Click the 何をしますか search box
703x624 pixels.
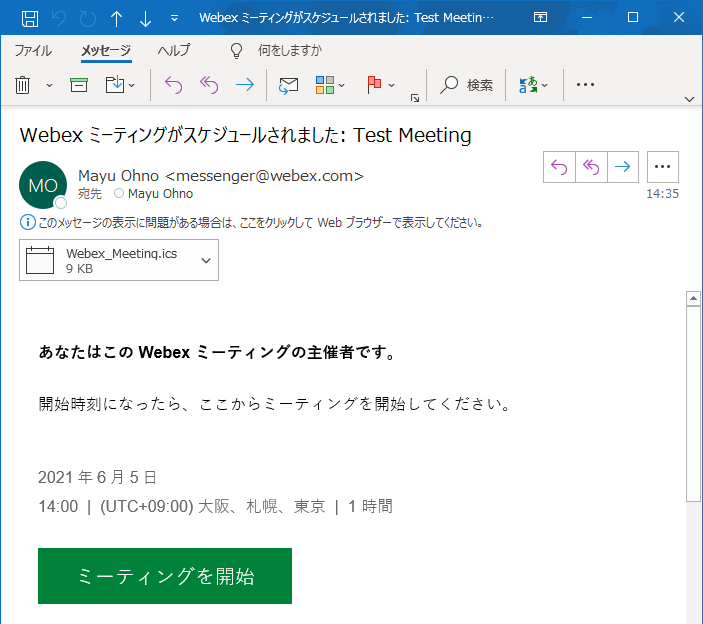[x=290, y=51]
